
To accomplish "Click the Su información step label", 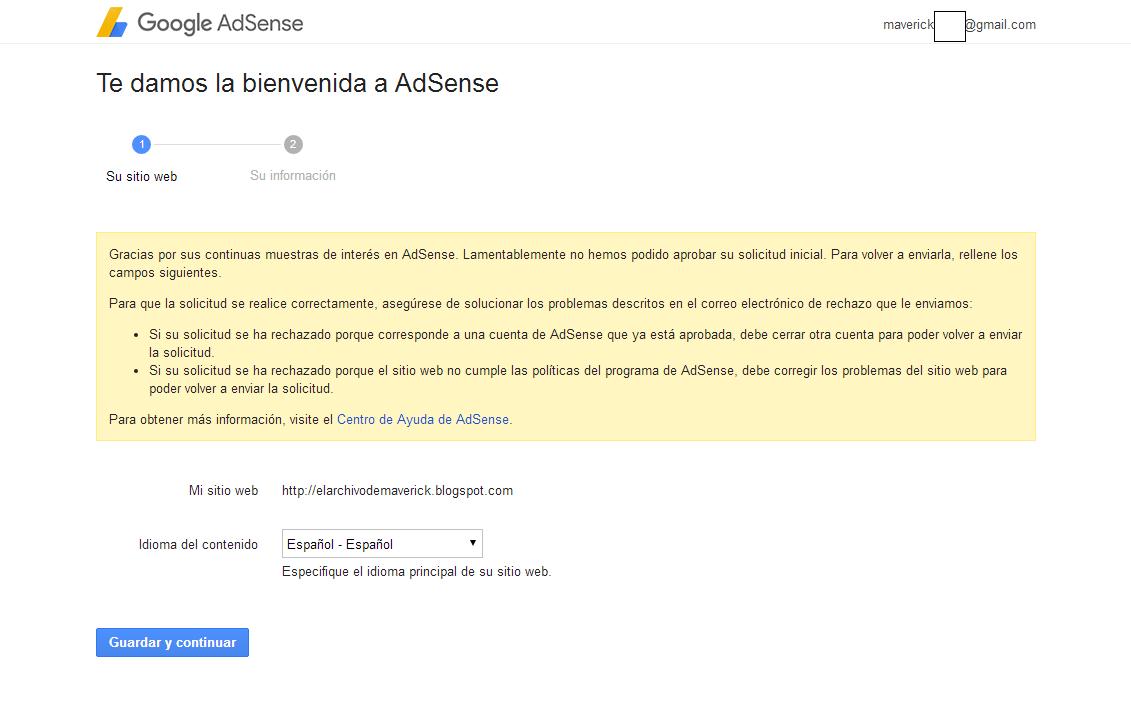I will pyautogui.click(x=293, y=175).
